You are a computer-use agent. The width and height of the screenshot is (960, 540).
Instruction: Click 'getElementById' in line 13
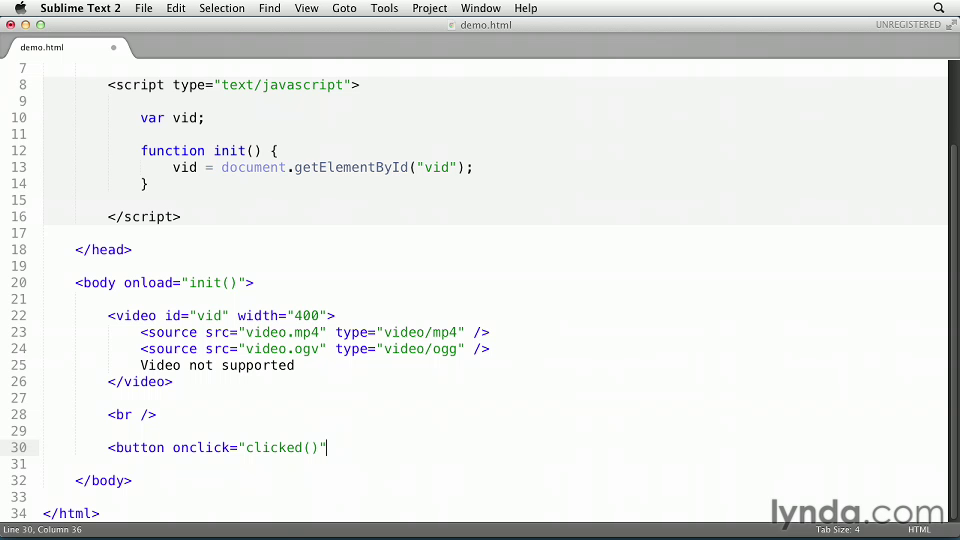351,167
